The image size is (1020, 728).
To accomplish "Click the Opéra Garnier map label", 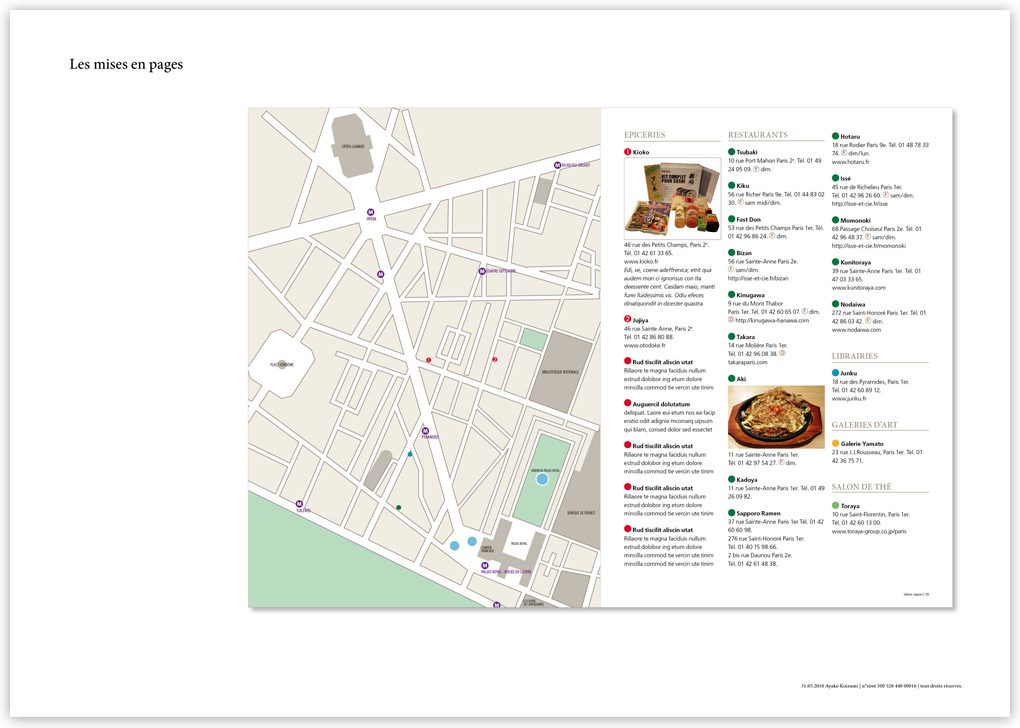I will tap(353, 146).
